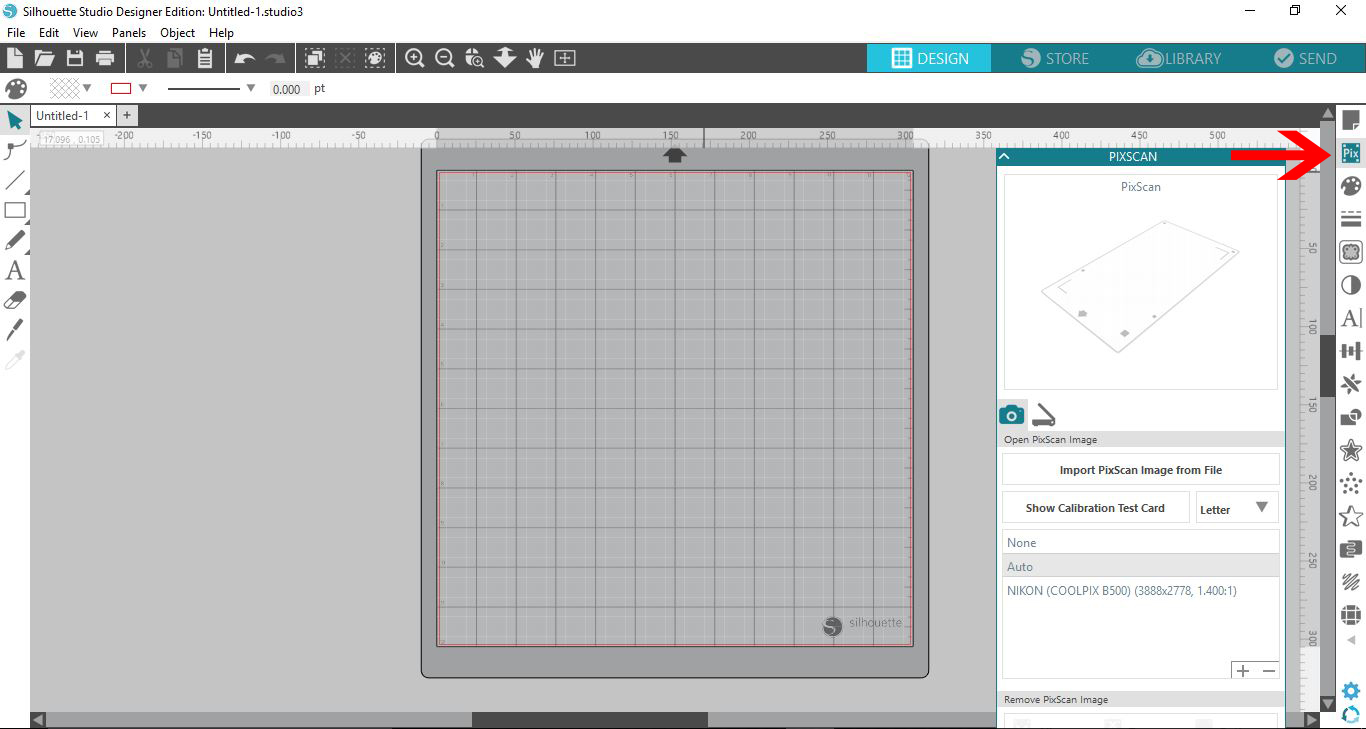Select the Knife tool

click(15, 330)
